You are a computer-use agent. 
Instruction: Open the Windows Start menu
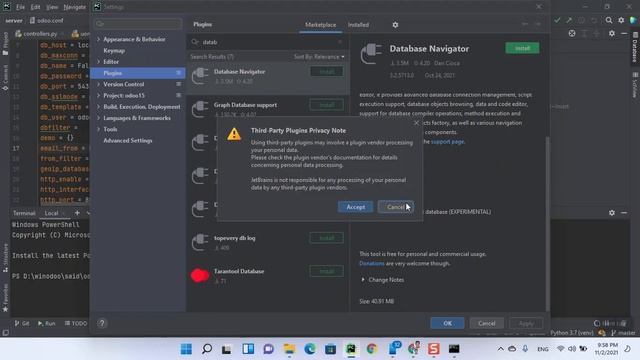(x=186, y=349)
